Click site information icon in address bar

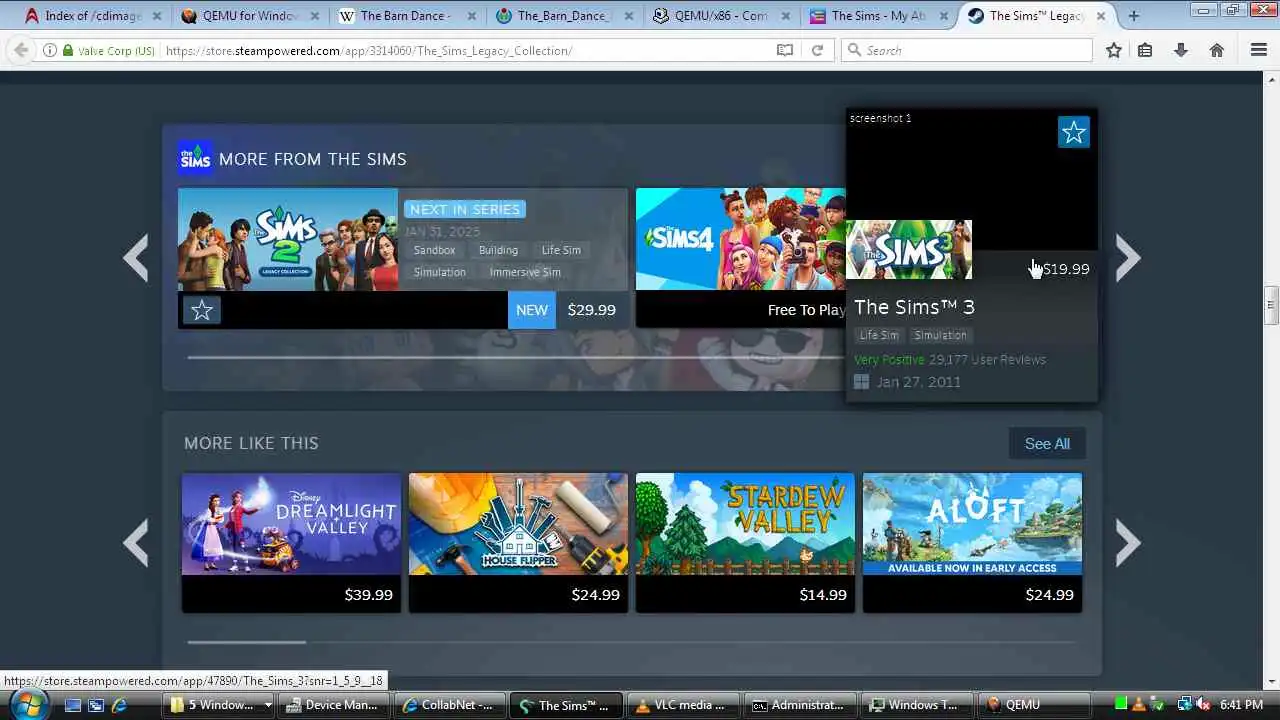(x=48, y=50)
